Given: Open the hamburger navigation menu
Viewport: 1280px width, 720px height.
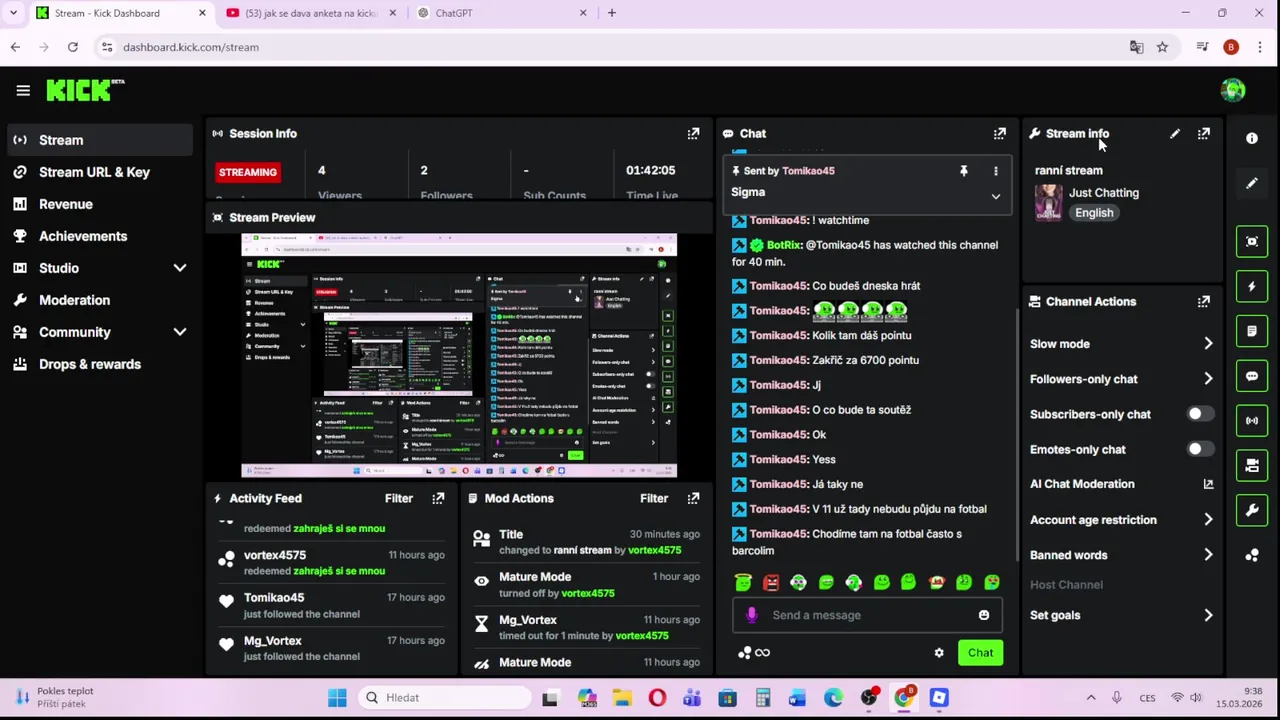Looking at the screenshot, I should point(23,90).
